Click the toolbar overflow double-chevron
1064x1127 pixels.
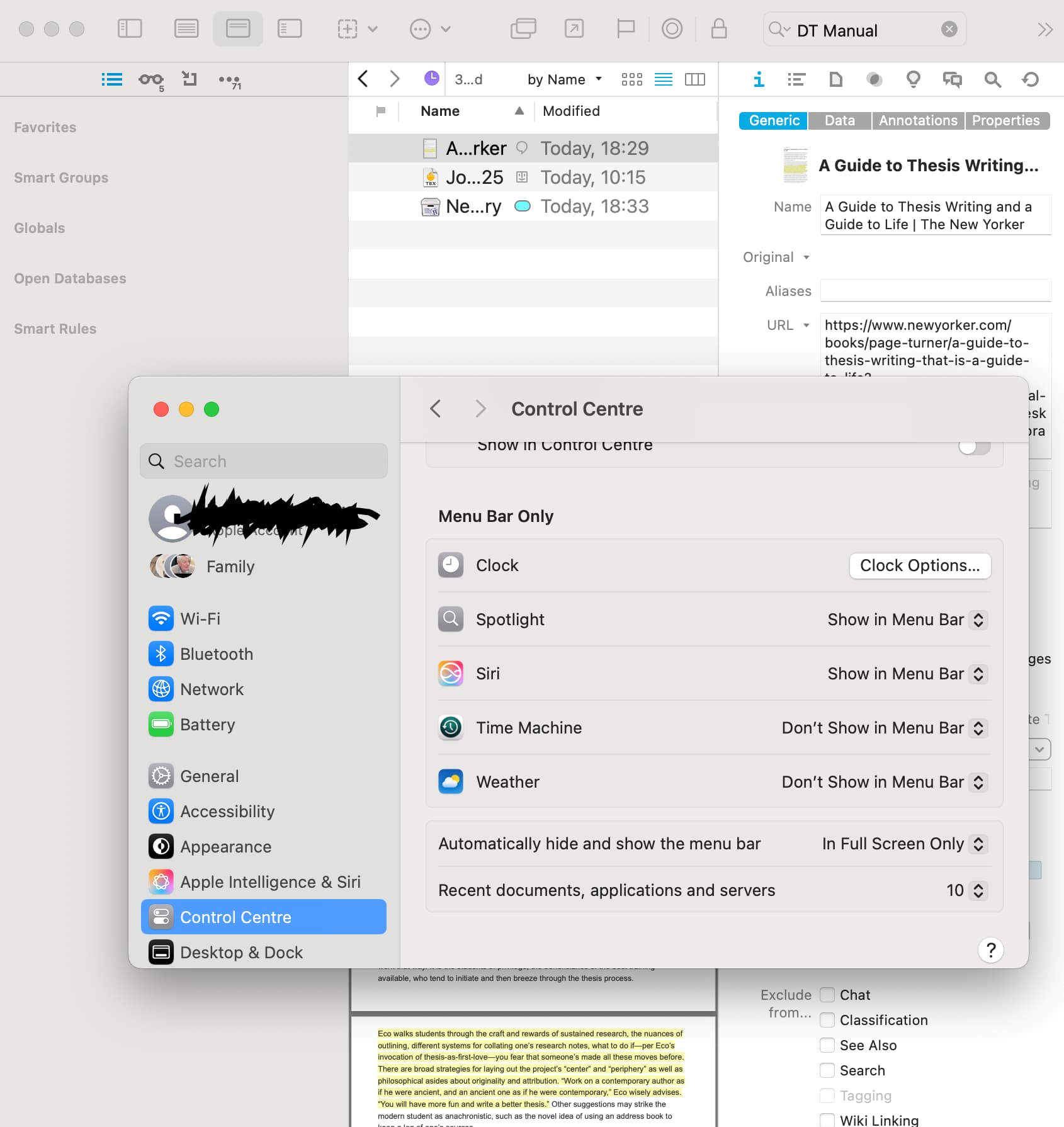[x=1045, y=30]
